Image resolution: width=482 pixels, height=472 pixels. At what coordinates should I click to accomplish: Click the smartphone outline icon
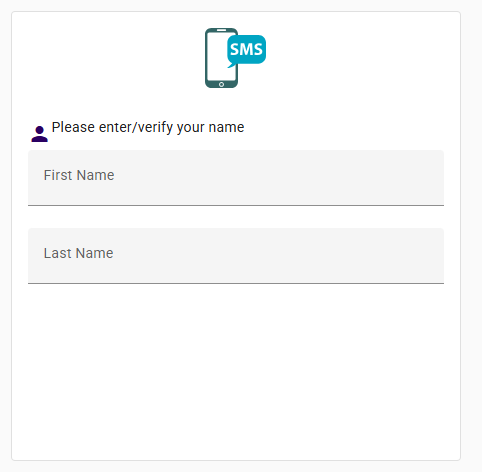pyautogui.click(x=221, y=58)
